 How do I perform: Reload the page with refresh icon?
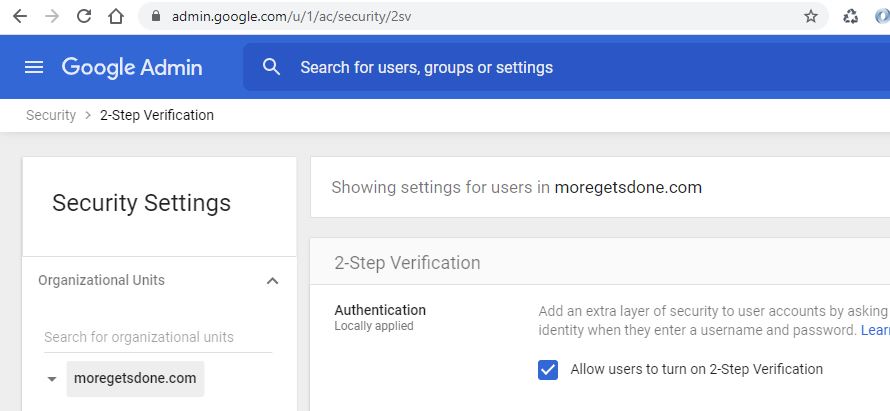[x=84, y=16]
